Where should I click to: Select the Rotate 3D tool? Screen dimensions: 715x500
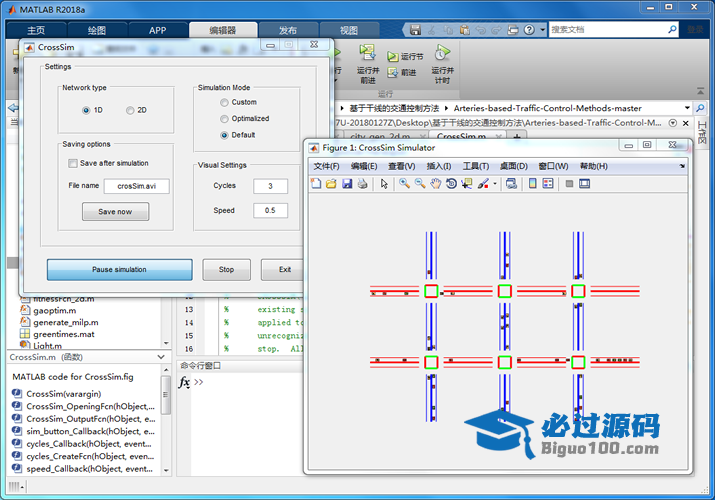point(451,184)
